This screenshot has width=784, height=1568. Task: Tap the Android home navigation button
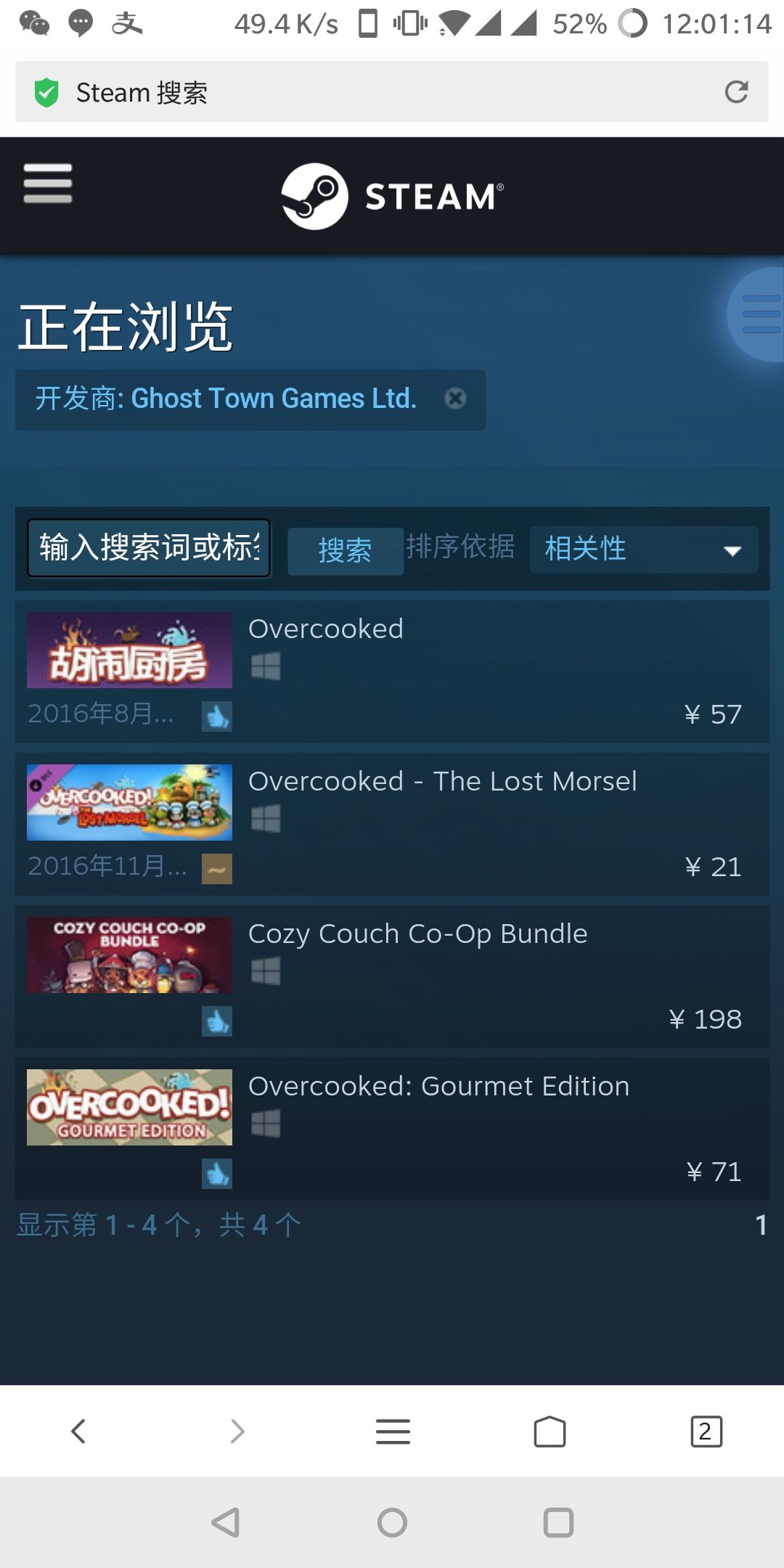392,1522
